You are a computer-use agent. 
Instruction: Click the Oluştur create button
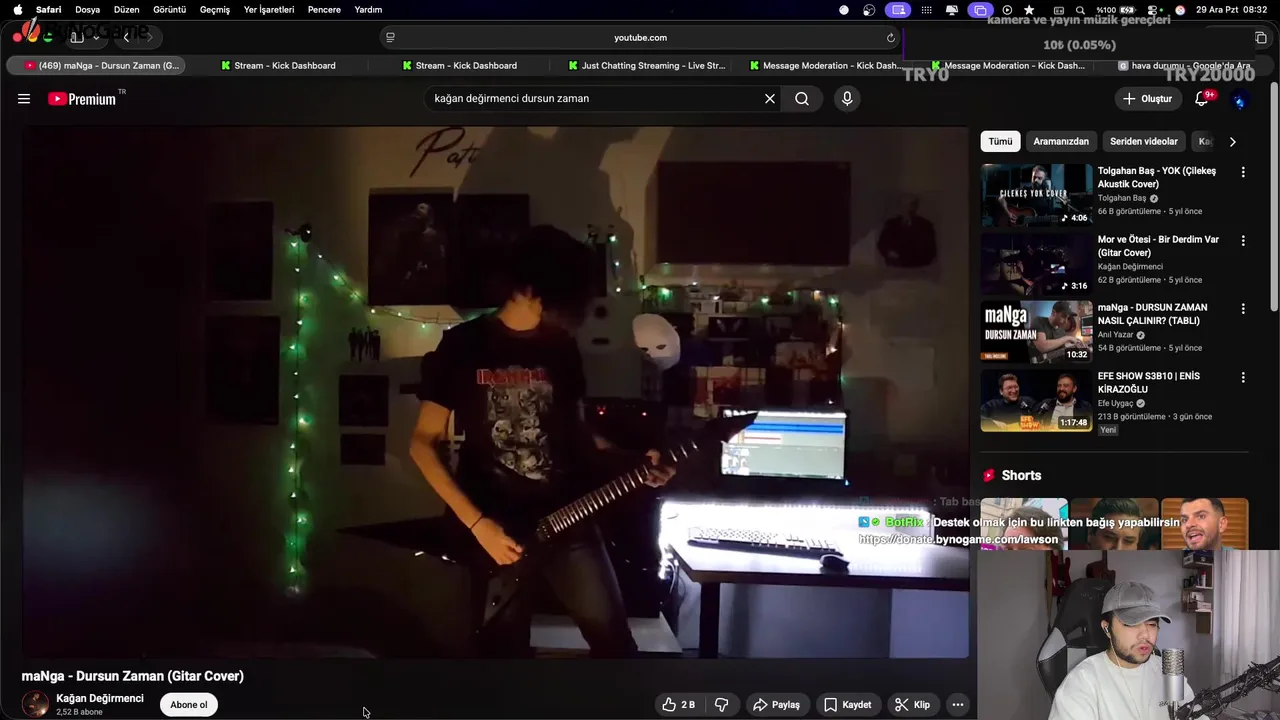click(1148, 99)
